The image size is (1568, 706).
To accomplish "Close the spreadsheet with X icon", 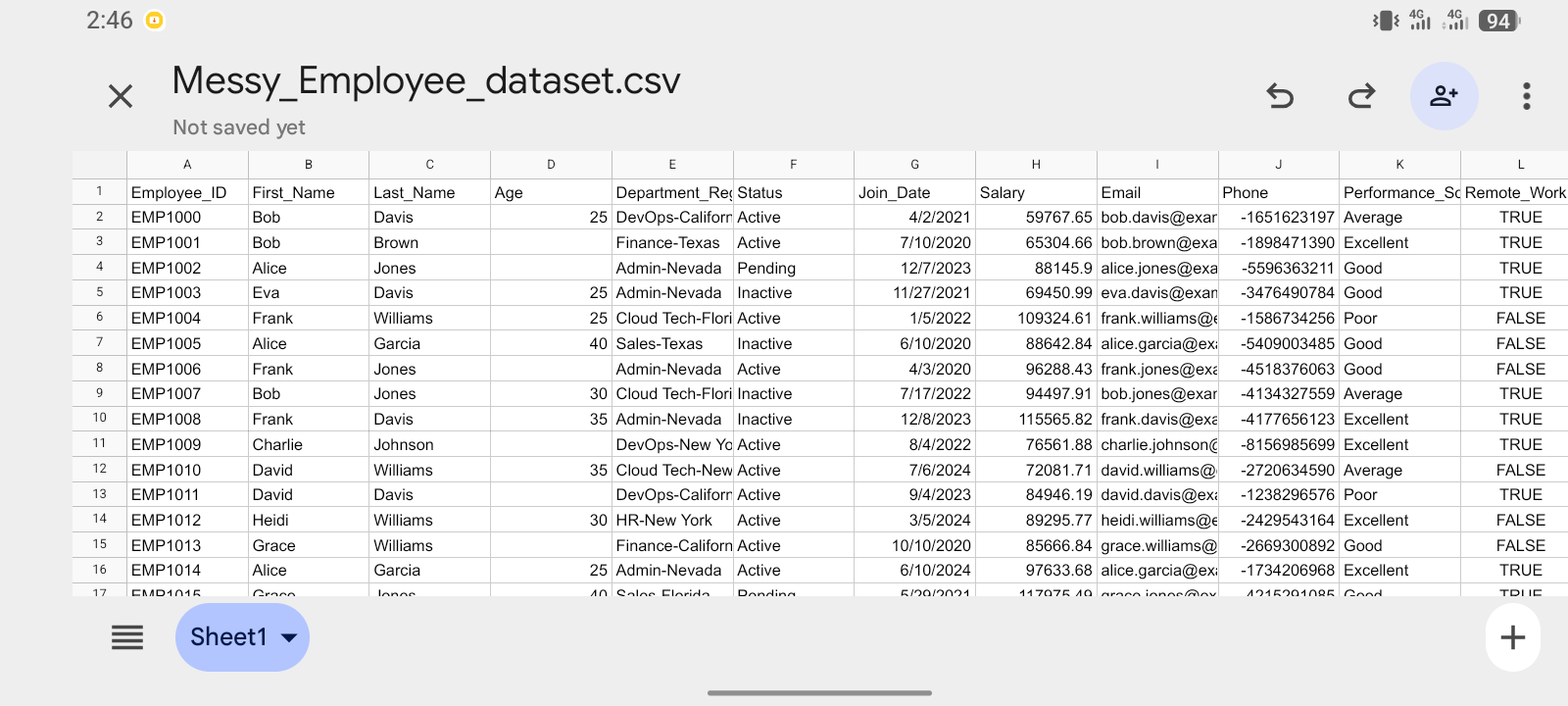I will pyautogui.click(x=121, y=96).
